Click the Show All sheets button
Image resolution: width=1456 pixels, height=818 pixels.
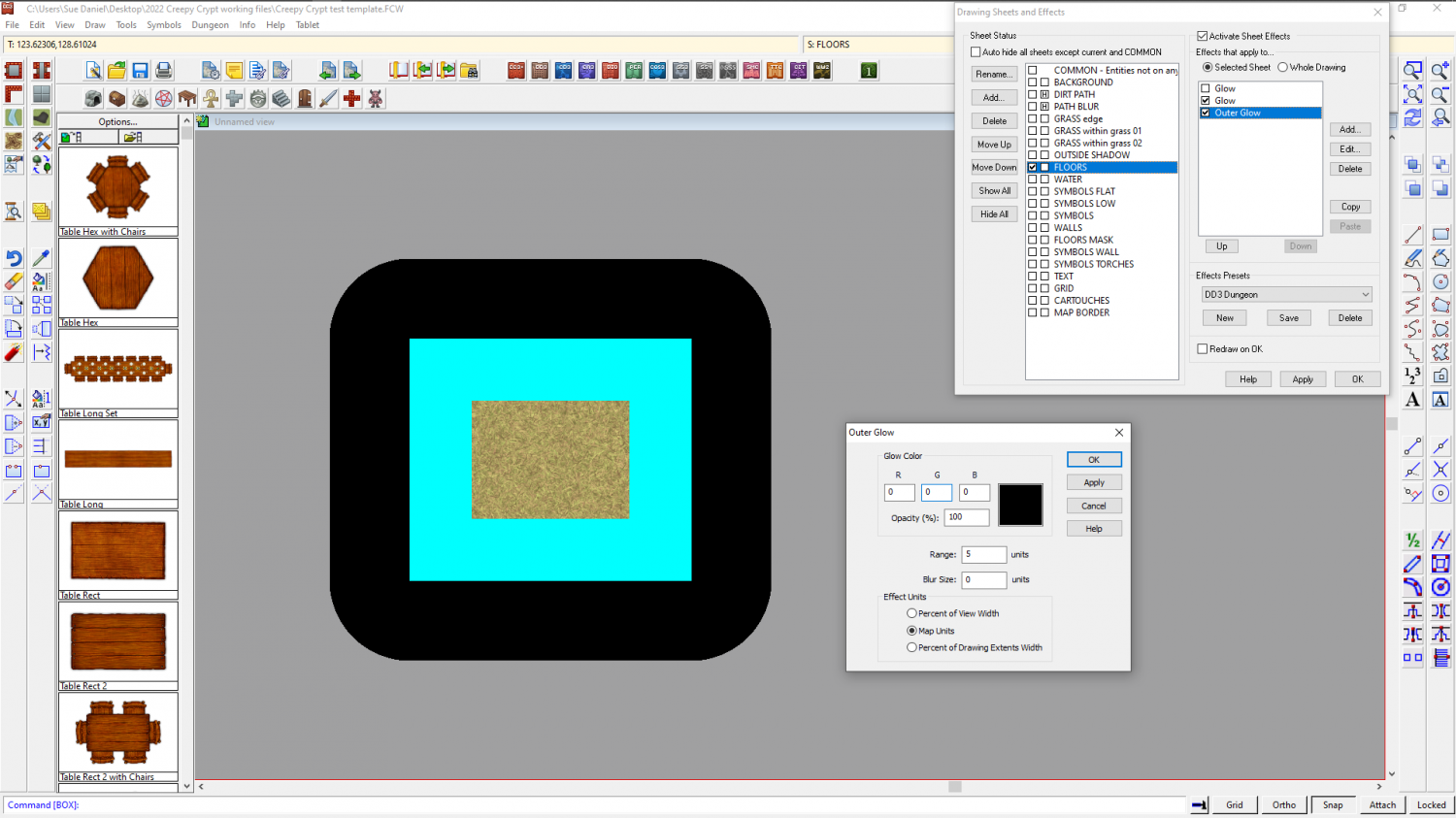[994, 191]
